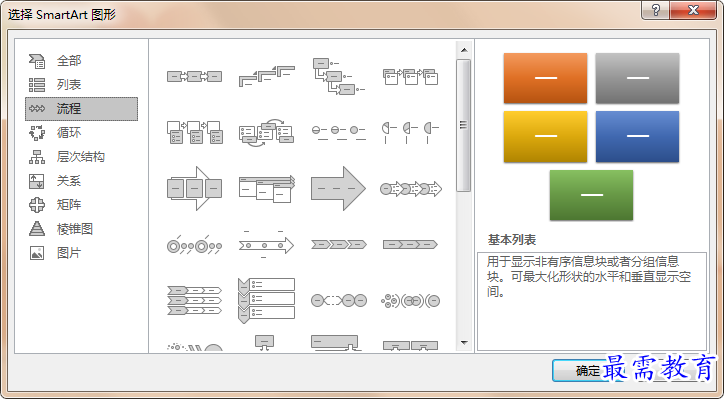
Task: Choose the step-up process layout with rising bent arrows
Action: 266,76
